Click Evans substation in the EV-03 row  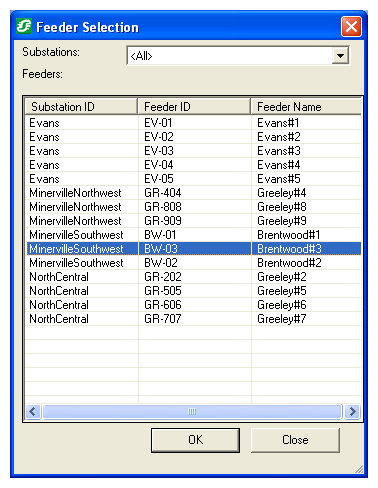click(44, 151)
